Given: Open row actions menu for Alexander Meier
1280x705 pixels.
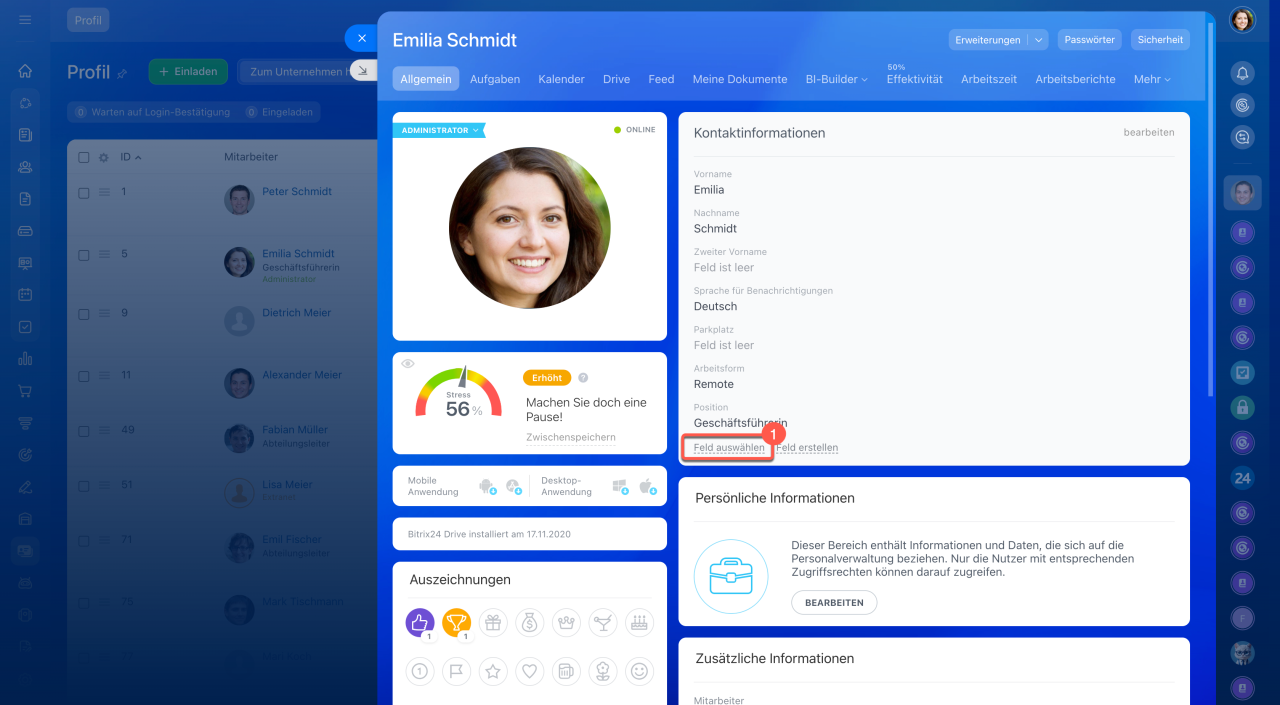Looking at the screenshot, I should click(x=104, y=376).
